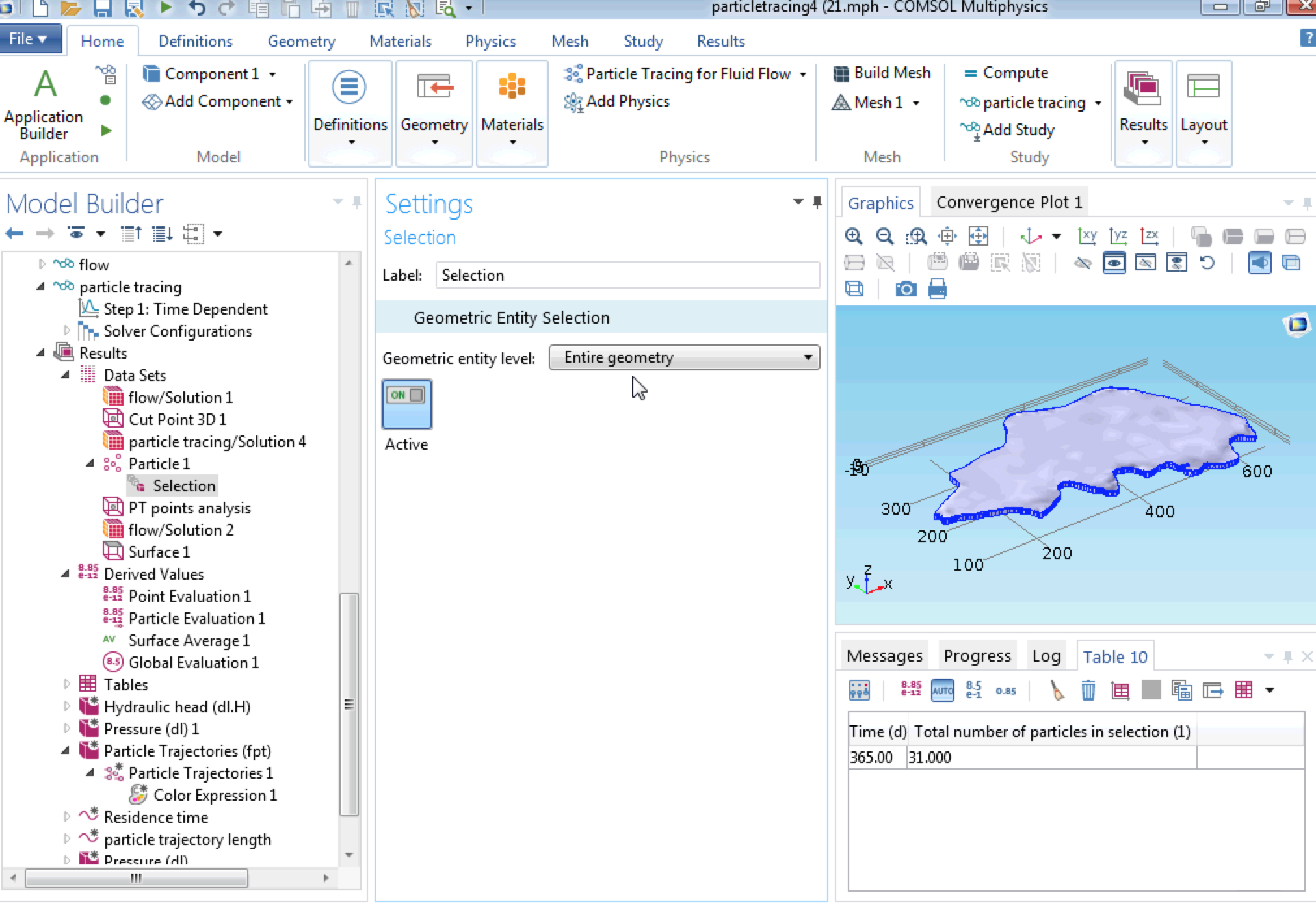Viewport: 1316px width, 906px height.
Task: Click the delete table trash icon
Action: [x=1088, y=690]
